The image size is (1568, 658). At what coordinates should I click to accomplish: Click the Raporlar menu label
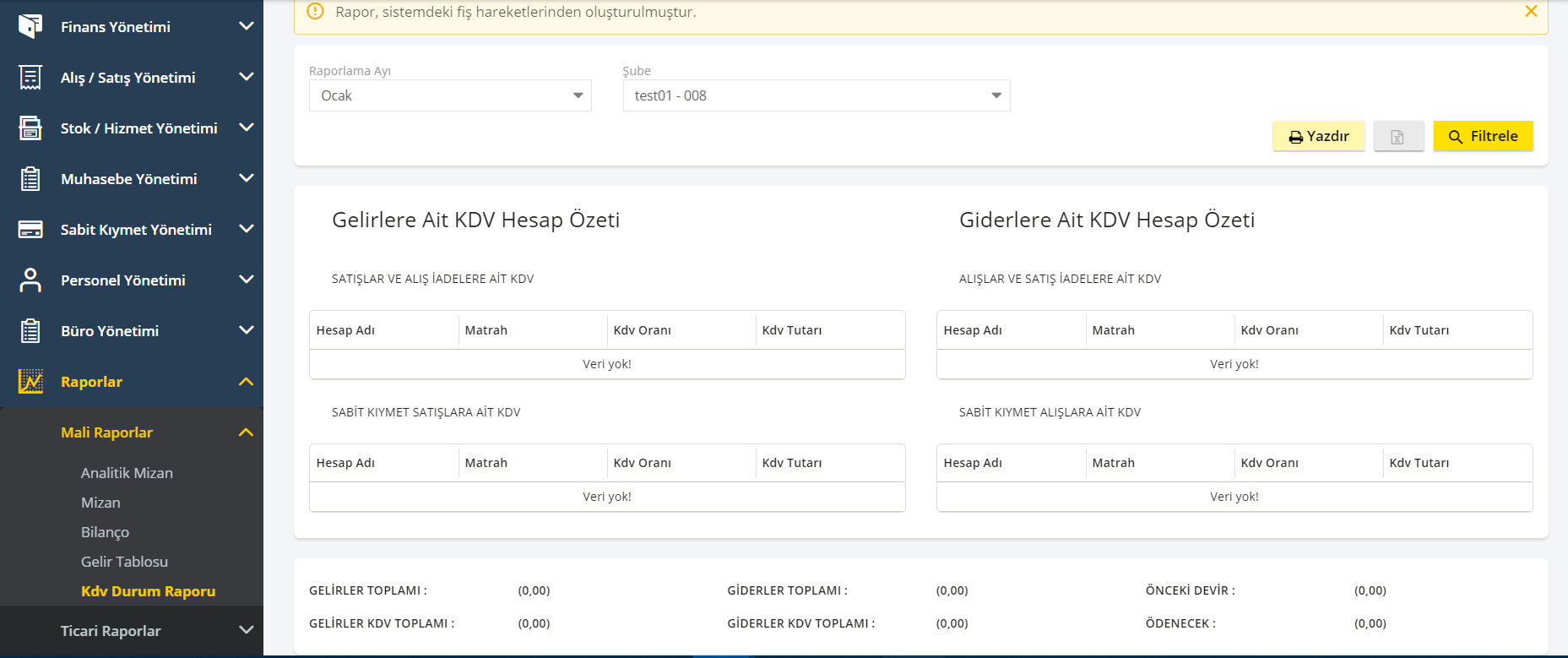point(91,382)
